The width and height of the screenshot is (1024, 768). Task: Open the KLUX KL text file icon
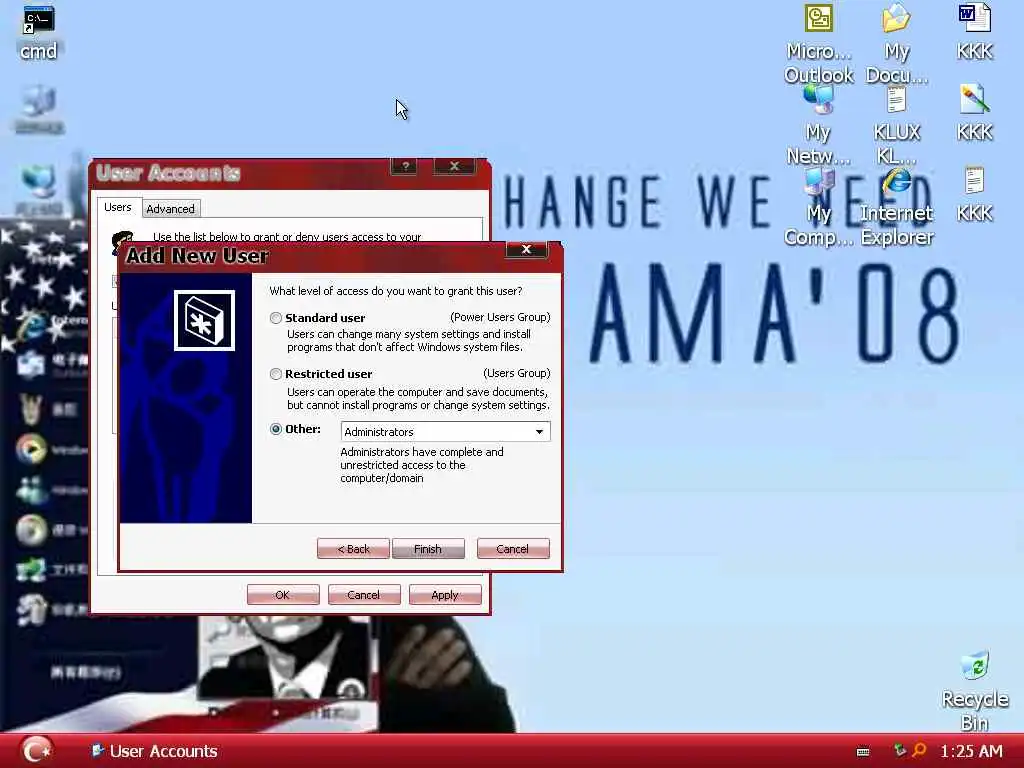point(897,125)
